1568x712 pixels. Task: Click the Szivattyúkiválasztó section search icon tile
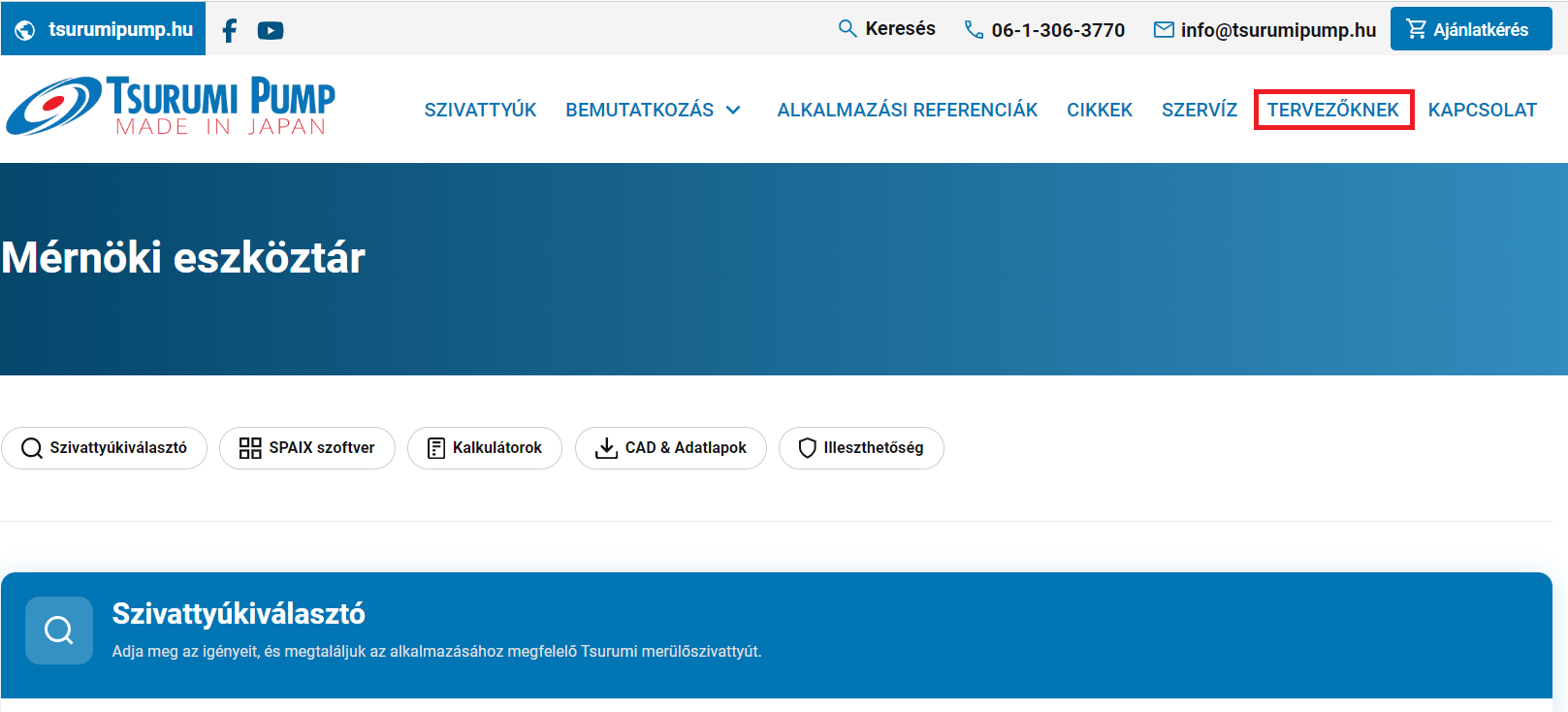point(59,631)
